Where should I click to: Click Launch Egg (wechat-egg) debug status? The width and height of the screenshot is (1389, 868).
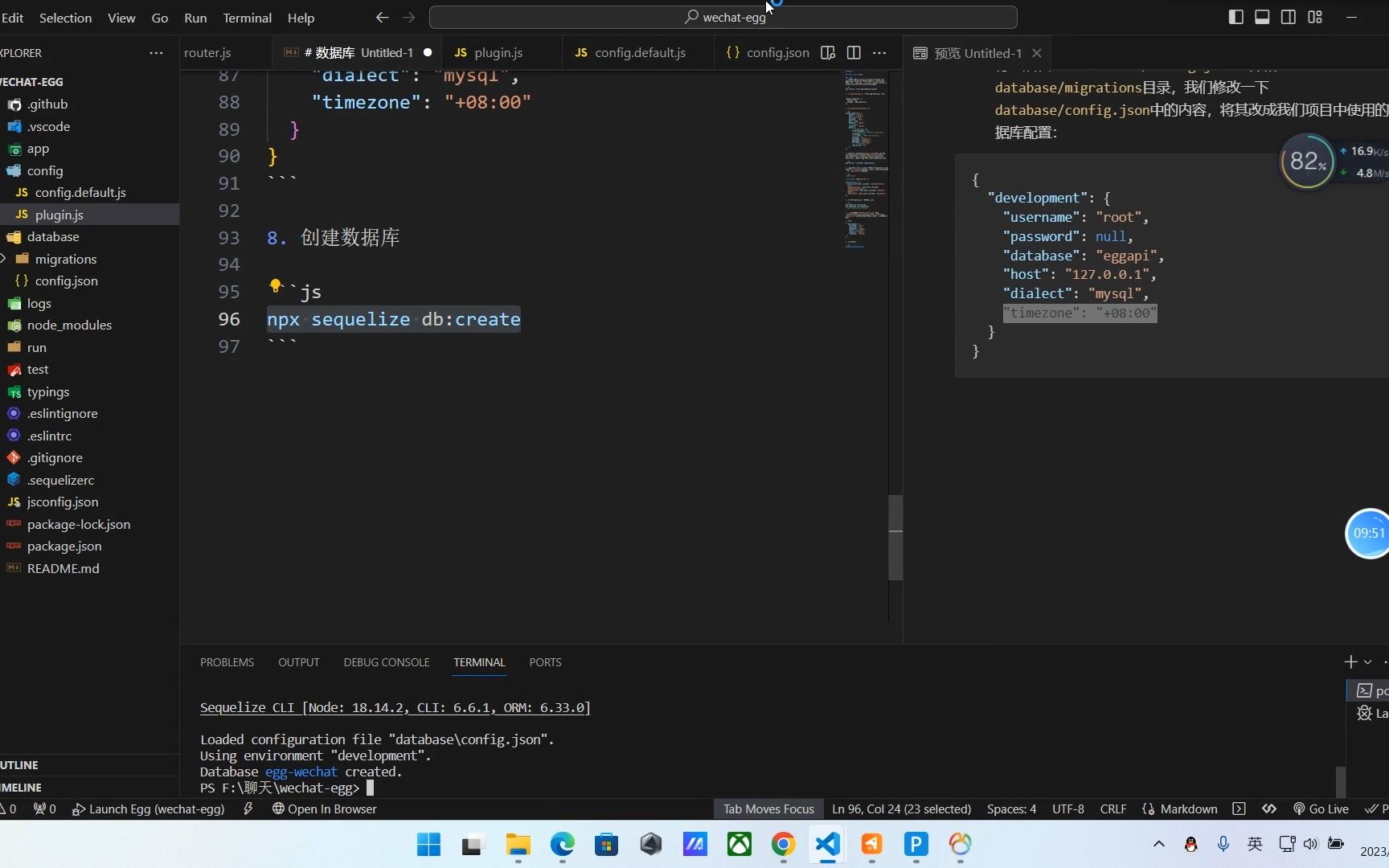[148, 809]
